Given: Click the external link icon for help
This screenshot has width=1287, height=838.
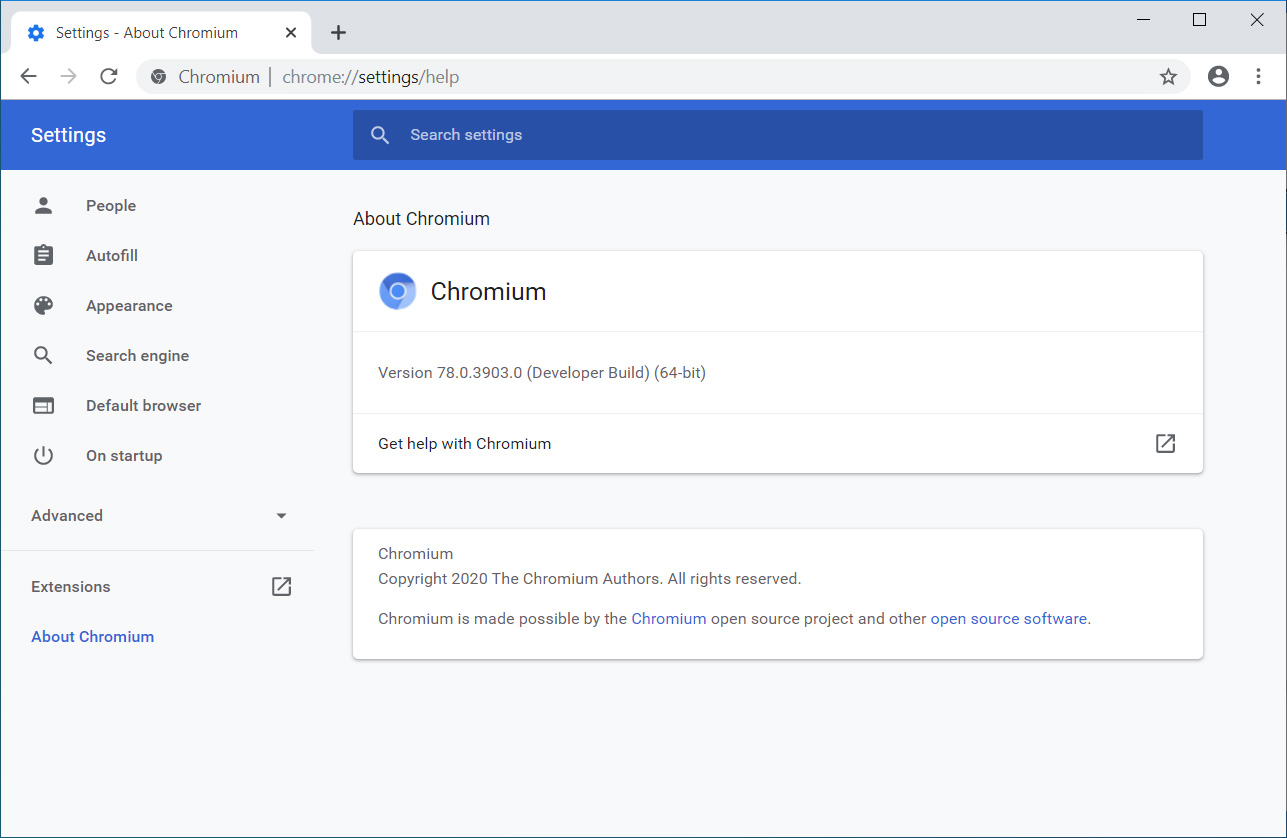Looking at the screenshot, I should click(1165, 443).
